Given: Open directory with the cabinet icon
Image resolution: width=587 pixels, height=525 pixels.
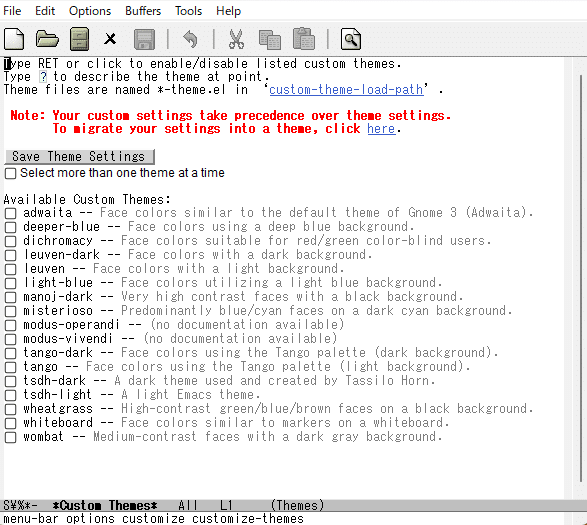Looking at the screenshot, I should coord(79,39).
